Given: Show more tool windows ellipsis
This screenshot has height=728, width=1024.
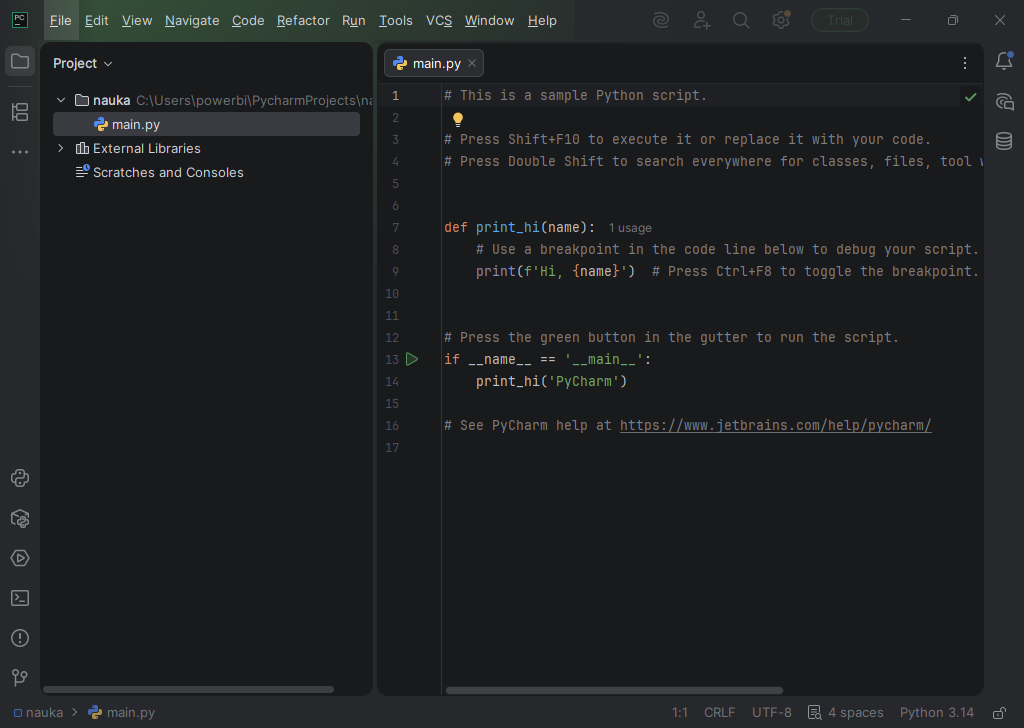Looking at the screenshot, I should (x=20, y=152).
